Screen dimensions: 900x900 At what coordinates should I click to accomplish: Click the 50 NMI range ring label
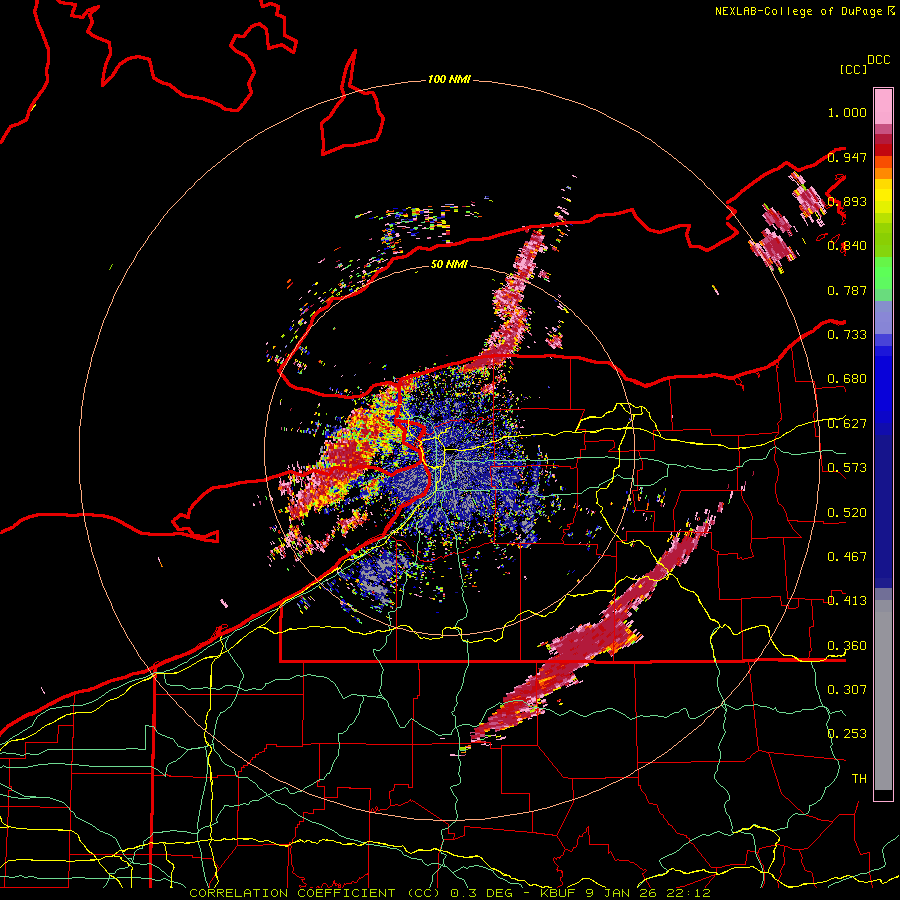(449, 265)
